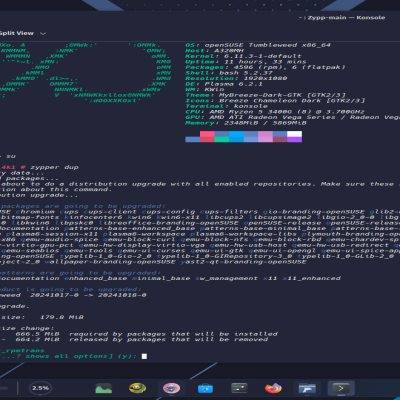Click '666.5 MiB required by packages' line
The height and width of the screenshot is (400, 400).
[x=147, y=334]
